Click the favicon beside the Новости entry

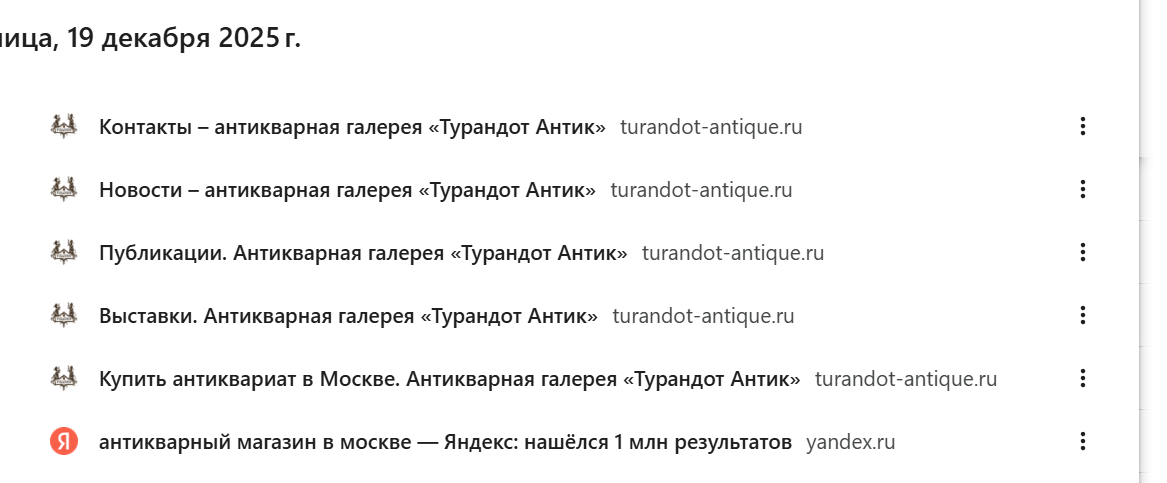tap(64, 190)
